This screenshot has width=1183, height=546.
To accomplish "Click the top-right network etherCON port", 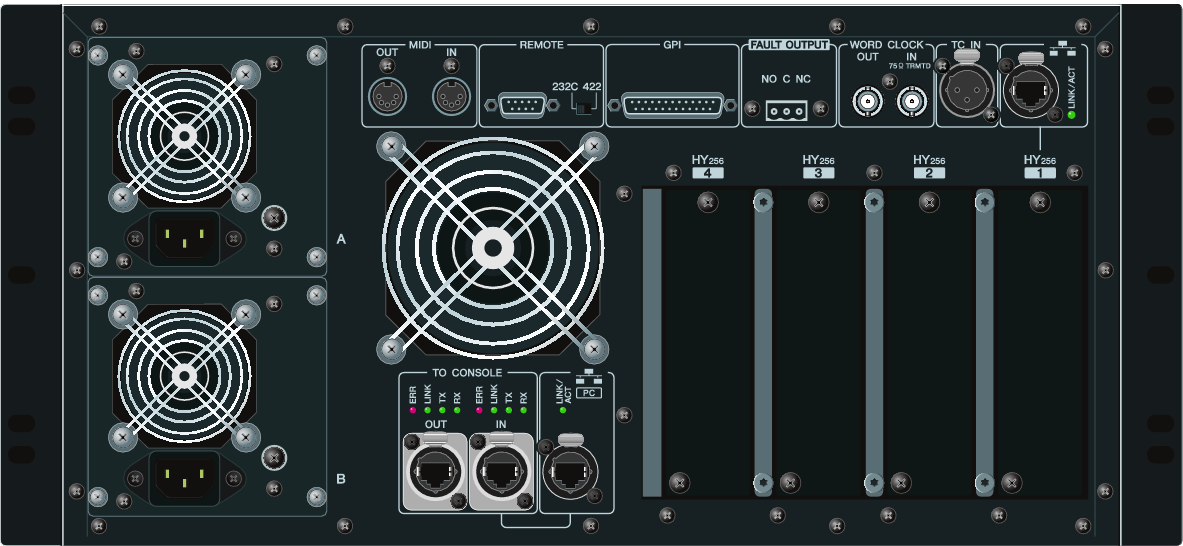I will [1029, 94].
